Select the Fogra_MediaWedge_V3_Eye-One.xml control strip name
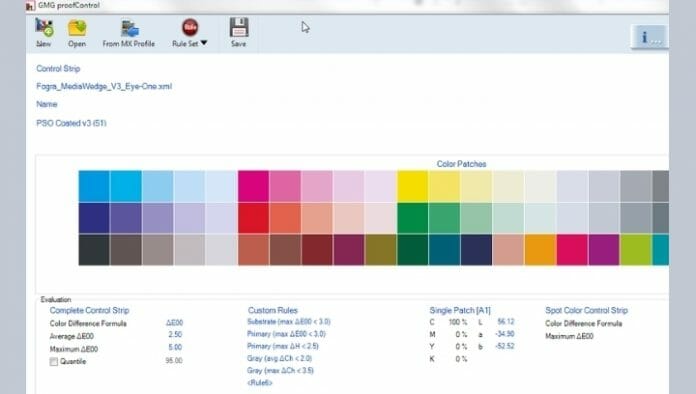This screenshot has height=394, width=696. pyautogui.click(x=104, y=86)
